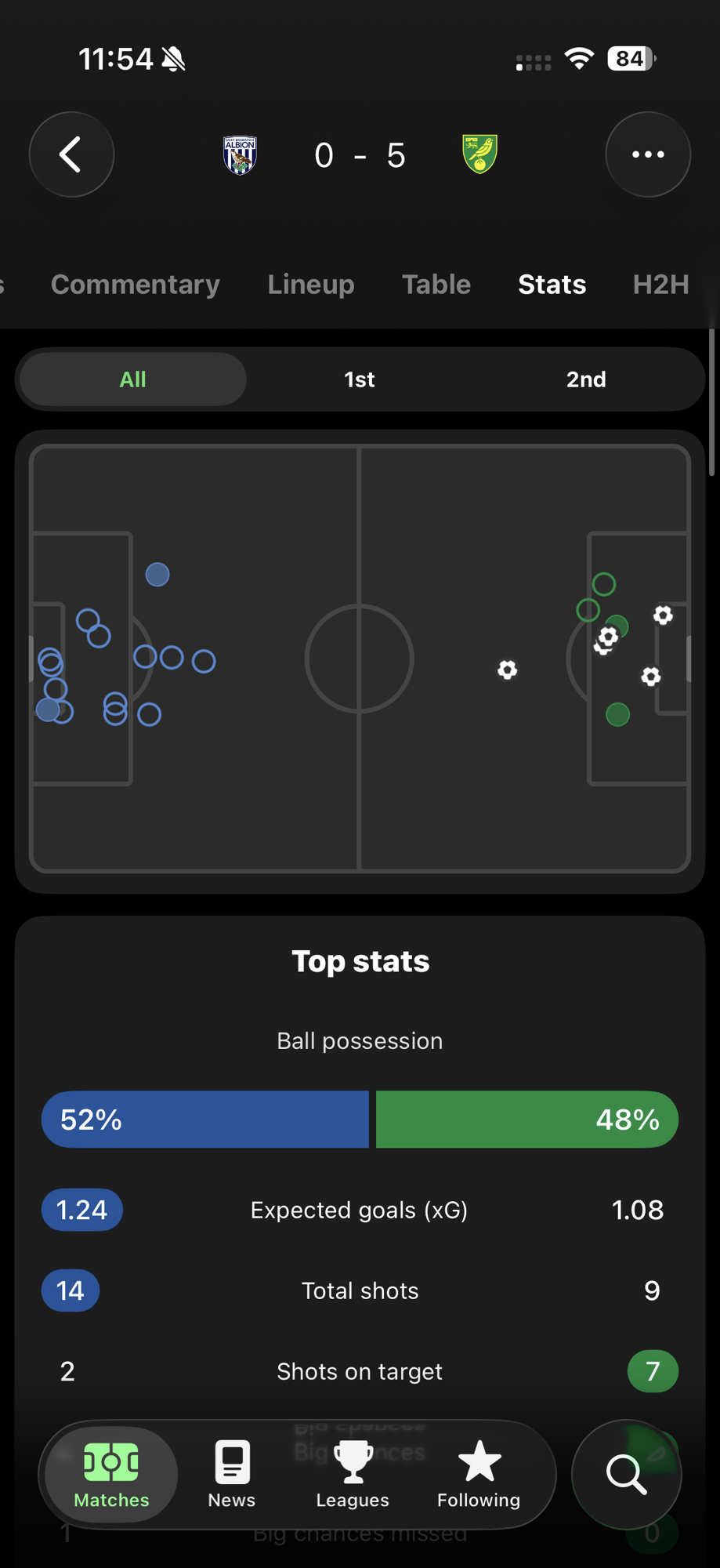Select the All period filter
The image size is (720, 1568).
(133, 379)
